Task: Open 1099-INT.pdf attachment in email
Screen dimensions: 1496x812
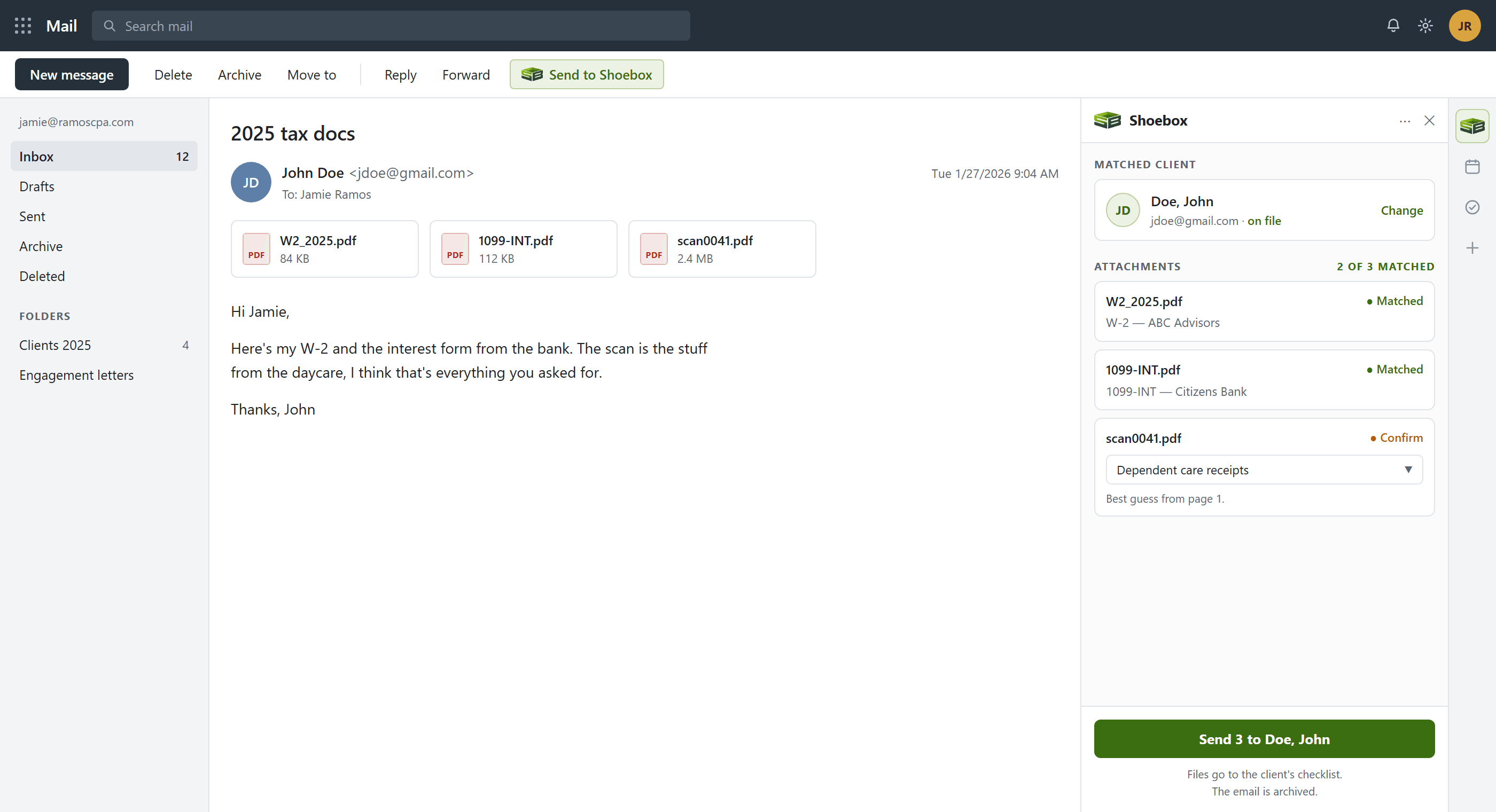Action: (523, 248)
